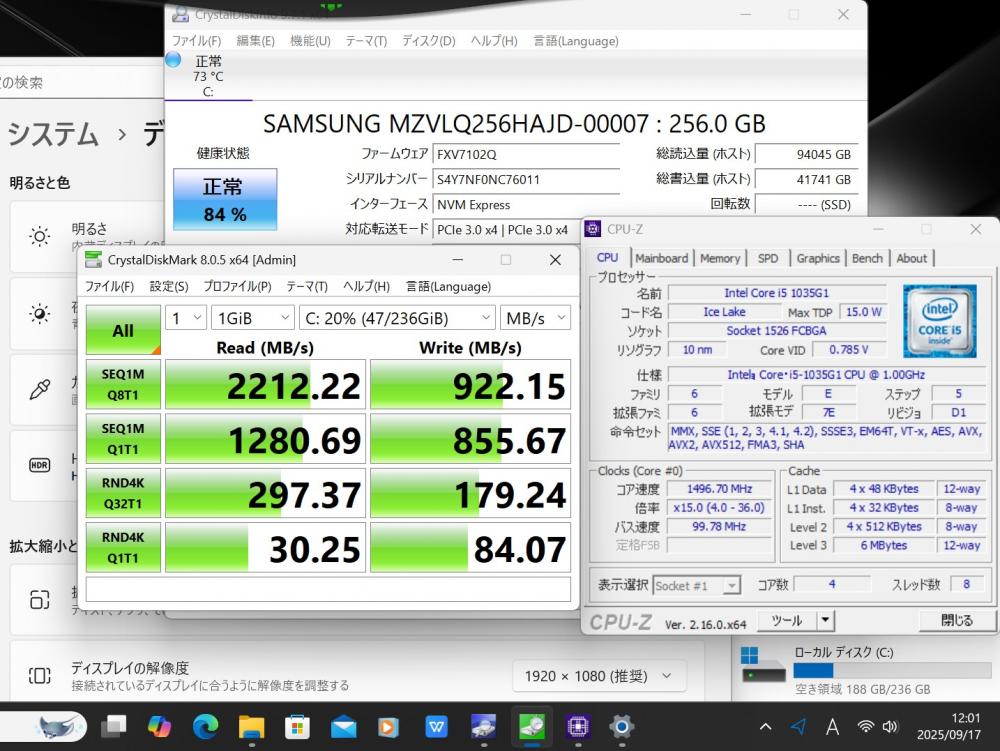Click the CrystalDiskMark title bar app icon
Viewport: 1000px width, 751px height.
pyautogui.click(x=94, y=259)
